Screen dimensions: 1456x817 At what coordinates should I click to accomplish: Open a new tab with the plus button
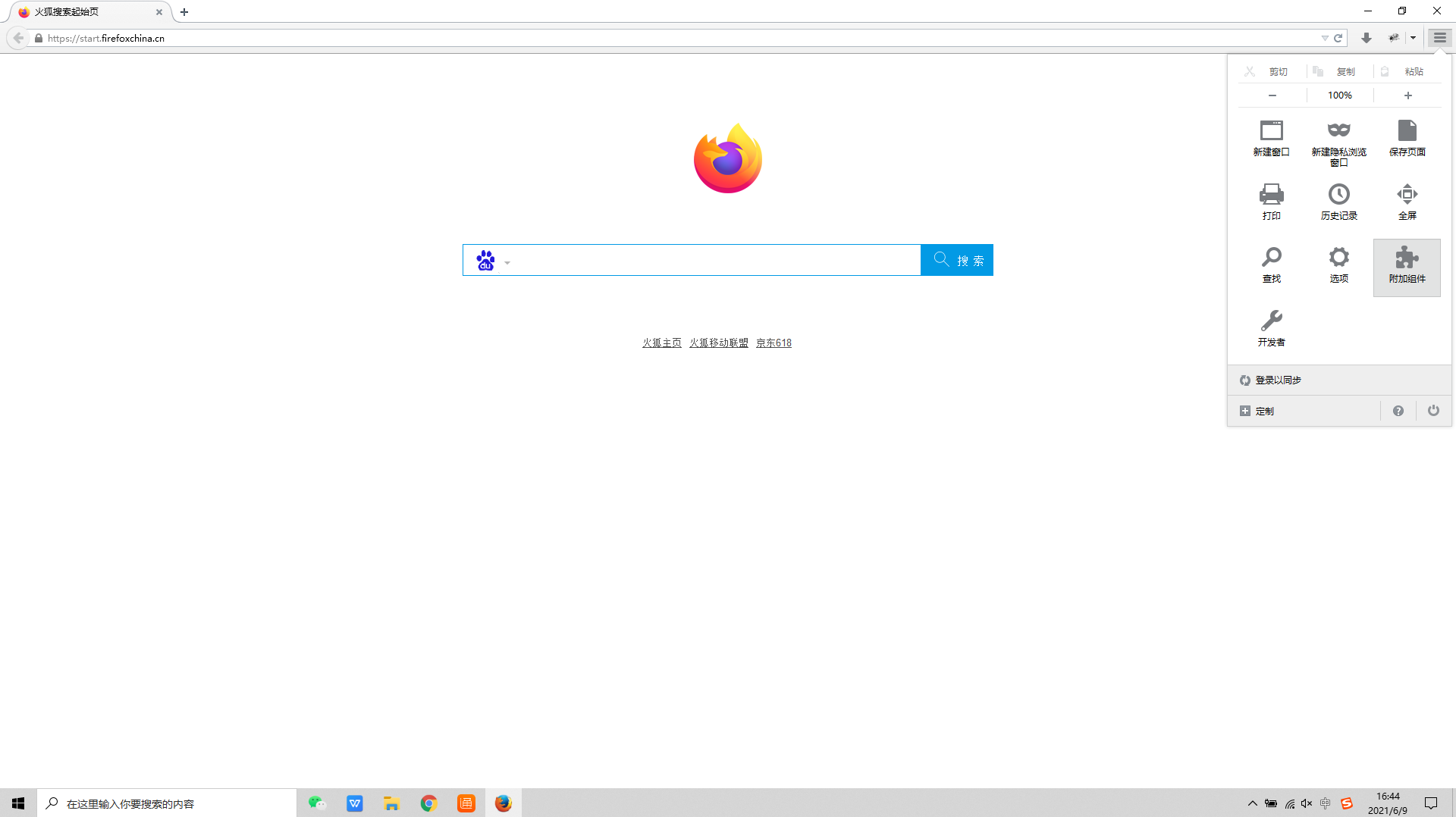(x=184, y=12)
